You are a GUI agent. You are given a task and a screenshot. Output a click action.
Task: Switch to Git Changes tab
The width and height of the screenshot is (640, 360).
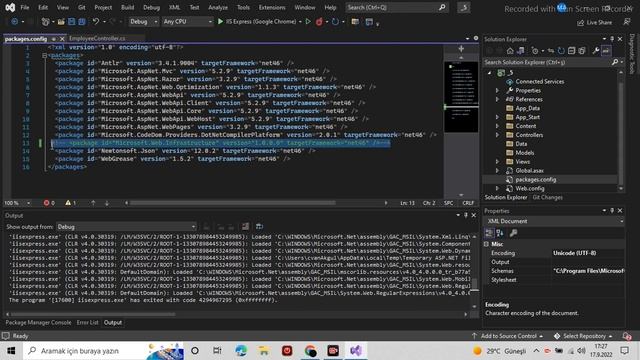[547, 198]
